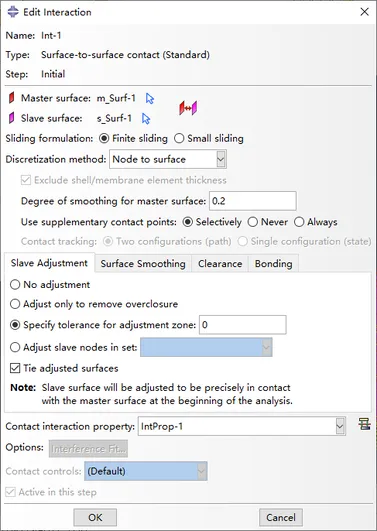
Task: Toggle Exclude shell/membrane element thickness checkbox
Action: 124,180
